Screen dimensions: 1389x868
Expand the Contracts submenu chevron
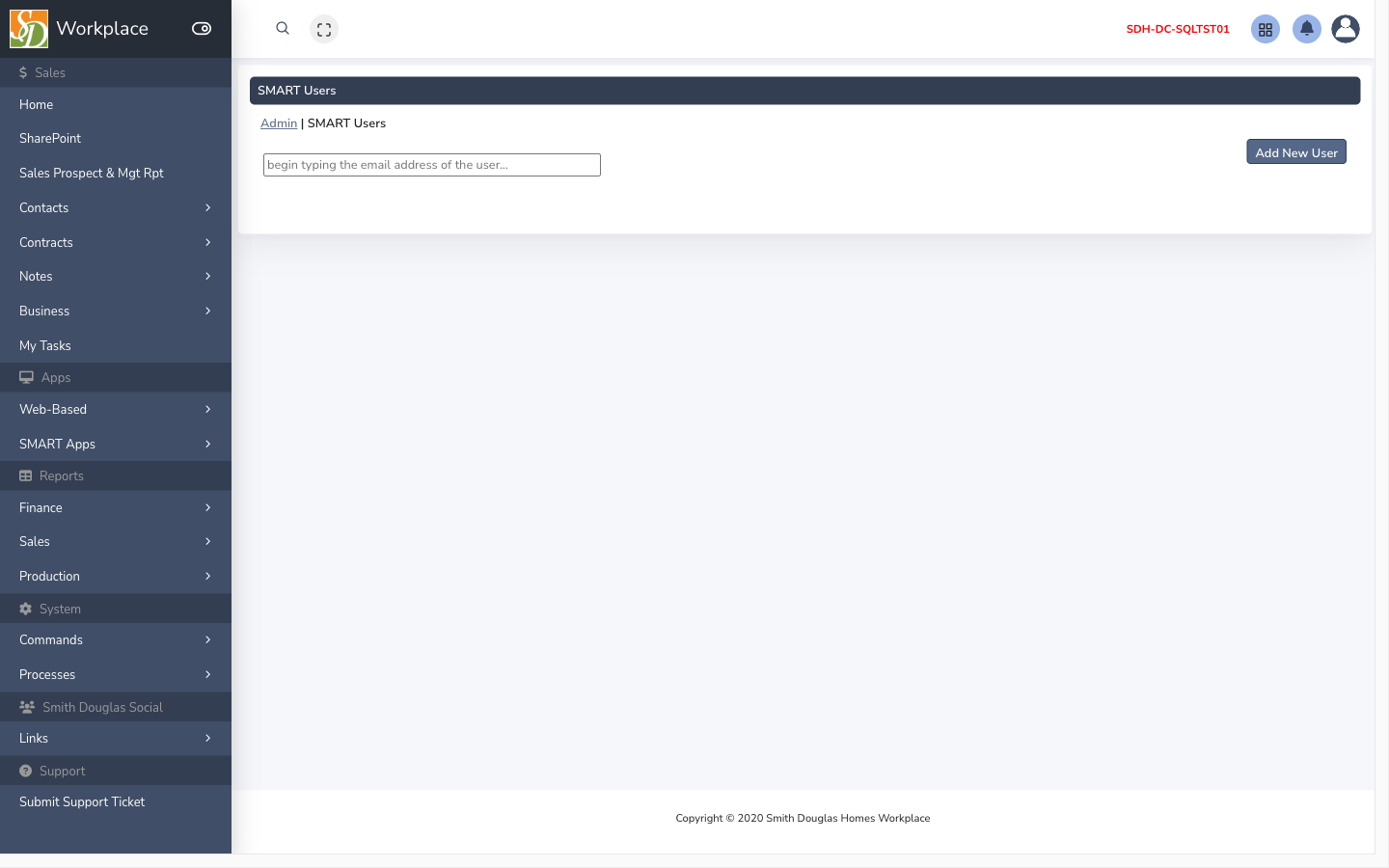point(207,242)
